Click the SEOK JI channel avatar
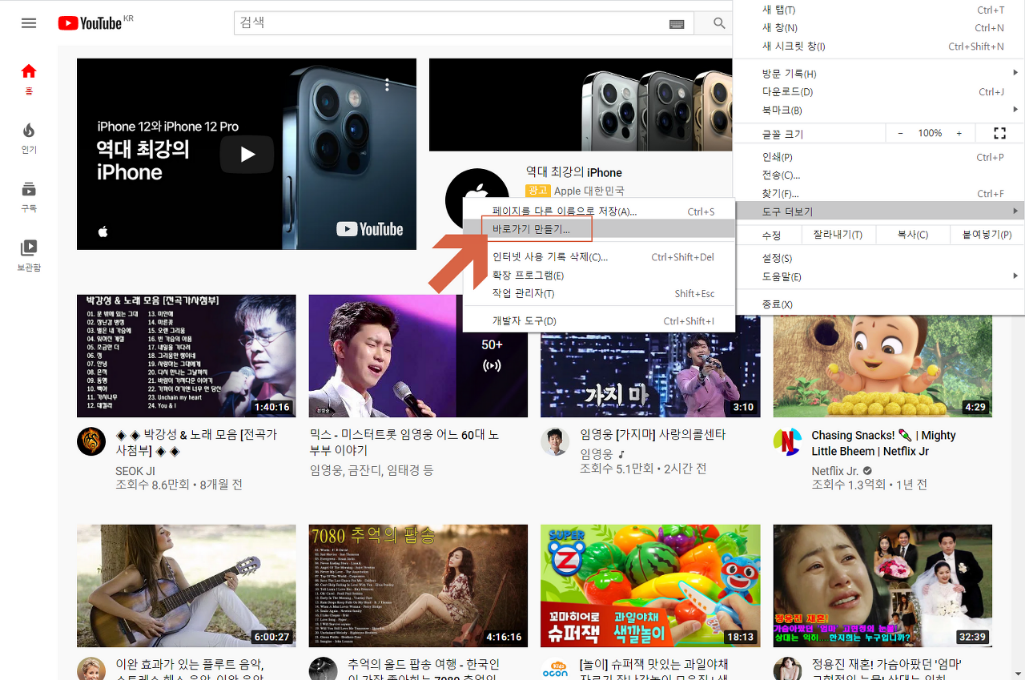Screen dimensions: 1025x680 92,441
